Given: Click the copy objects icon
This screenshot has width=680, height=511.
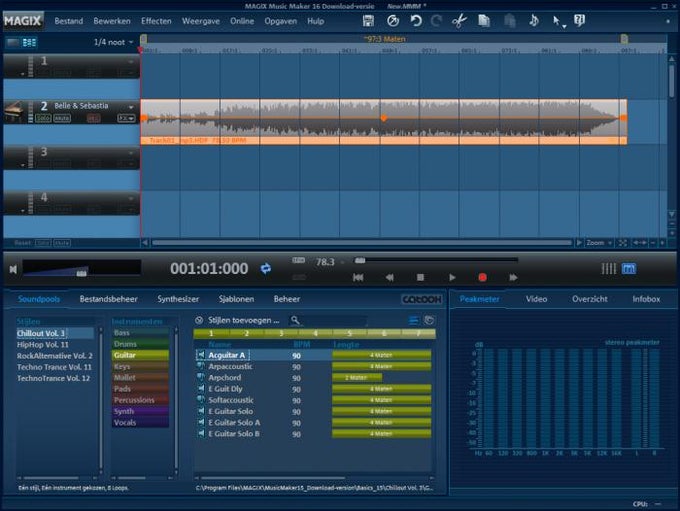Looking at the screenshot, I should 484,20.
